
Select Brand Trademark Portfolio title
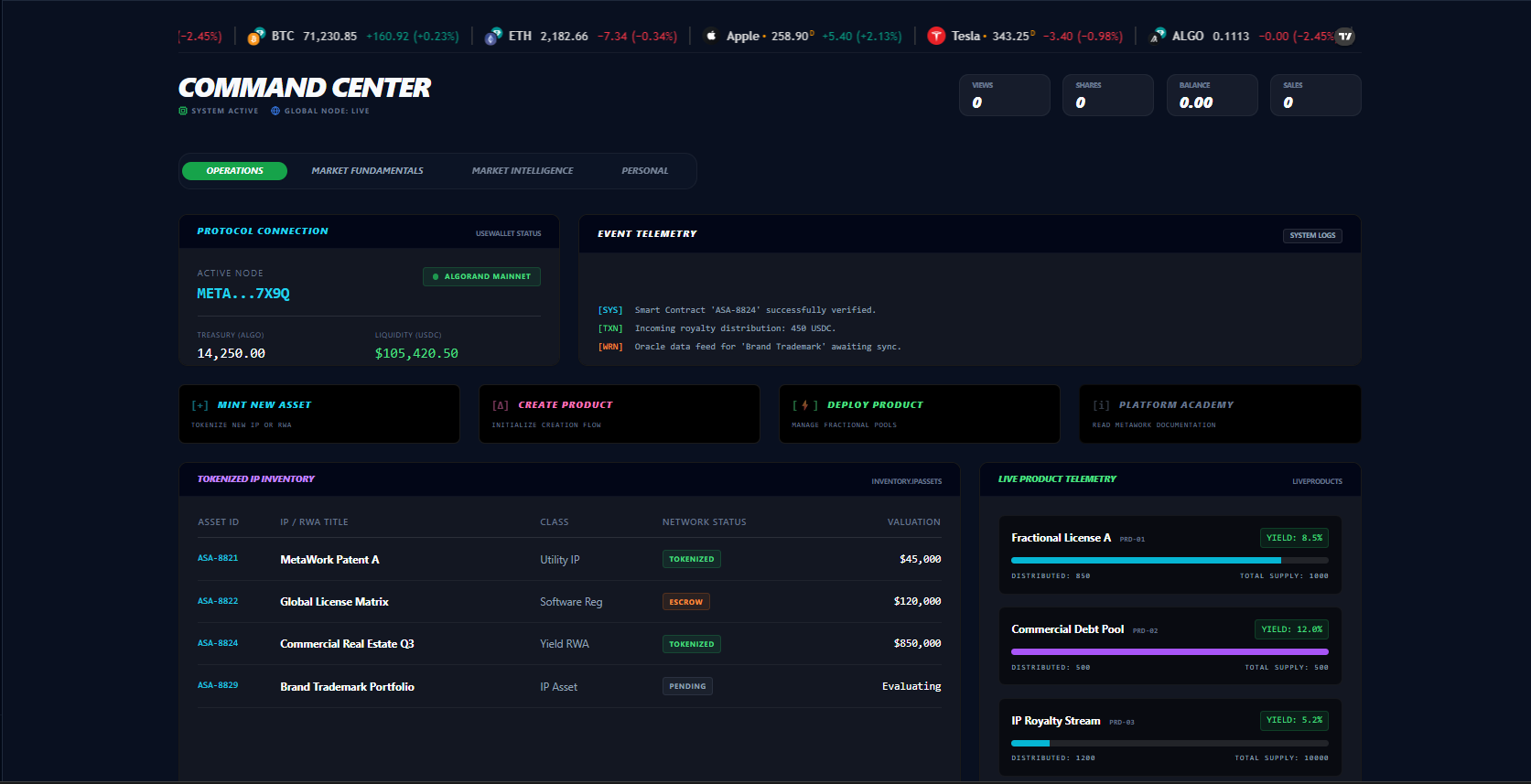[347, 687]
